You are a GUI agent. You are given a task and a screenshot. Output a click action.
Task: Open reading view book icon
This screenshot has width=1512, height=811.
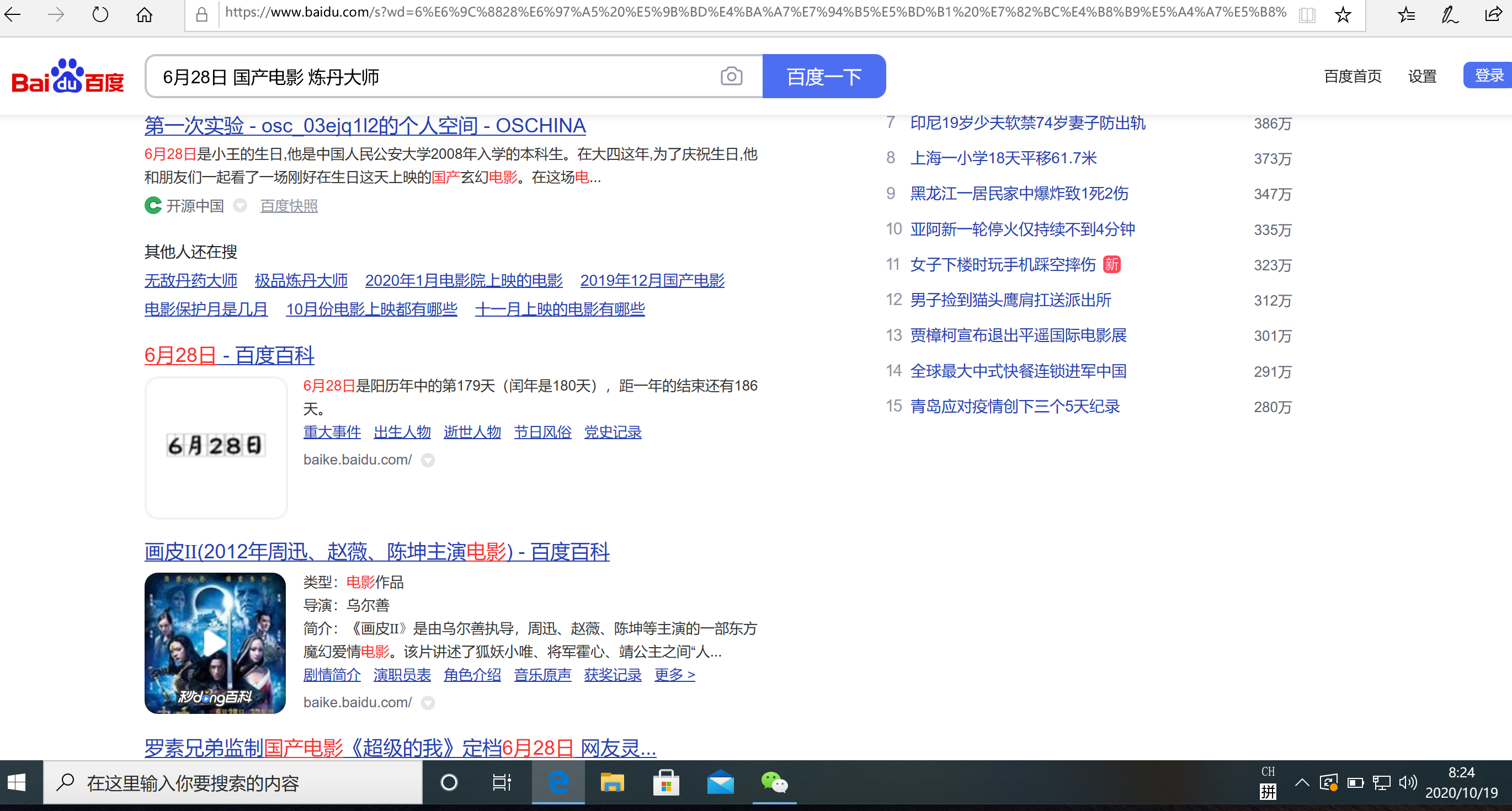point(1307,14)
